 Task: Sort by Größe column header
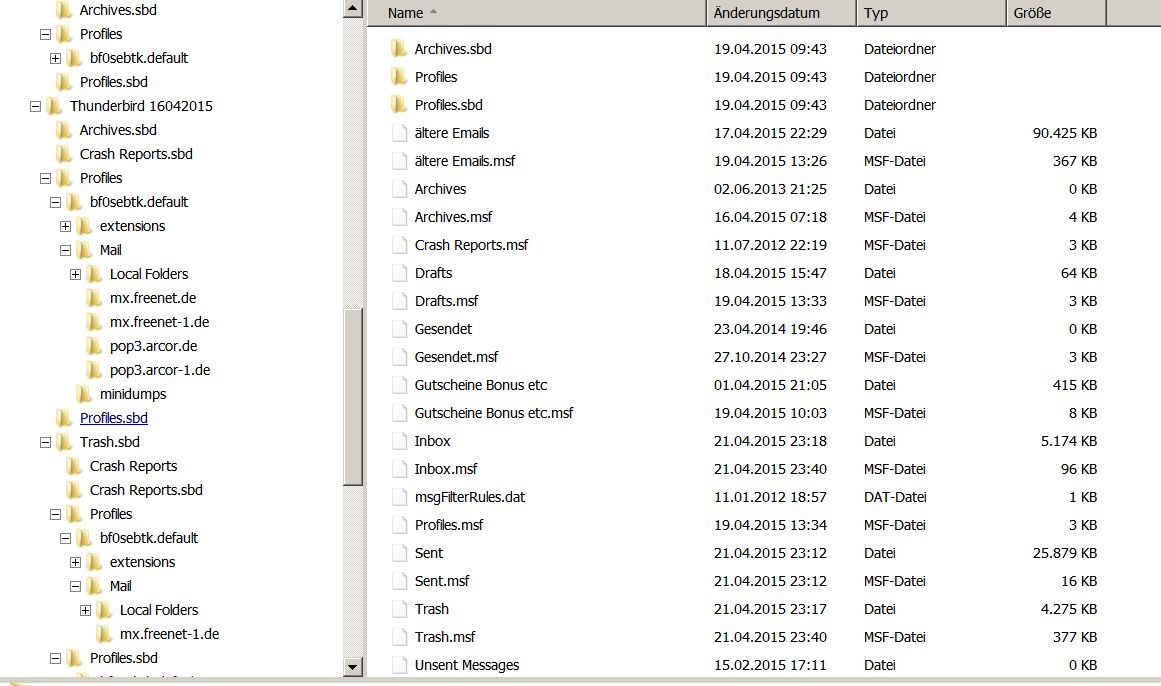[x=1056, y=13]
